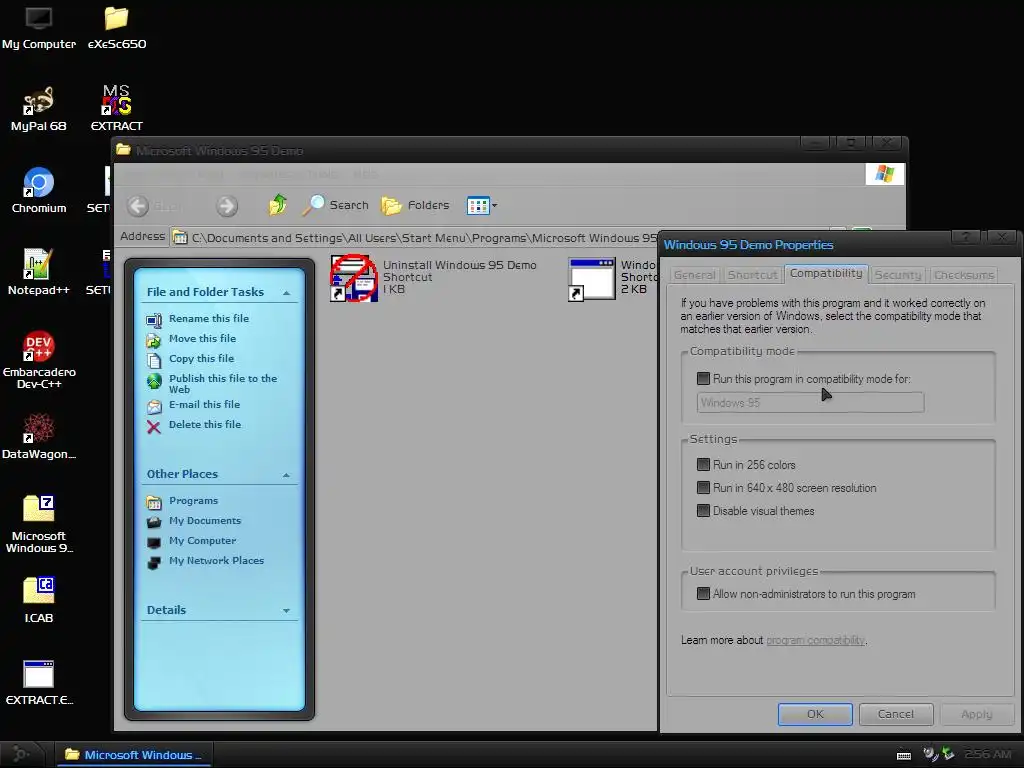Select the partially hidden Windows 95 Demo shortcut
1024x768 pixels.
pyautogui.click(x=592, y=279)
